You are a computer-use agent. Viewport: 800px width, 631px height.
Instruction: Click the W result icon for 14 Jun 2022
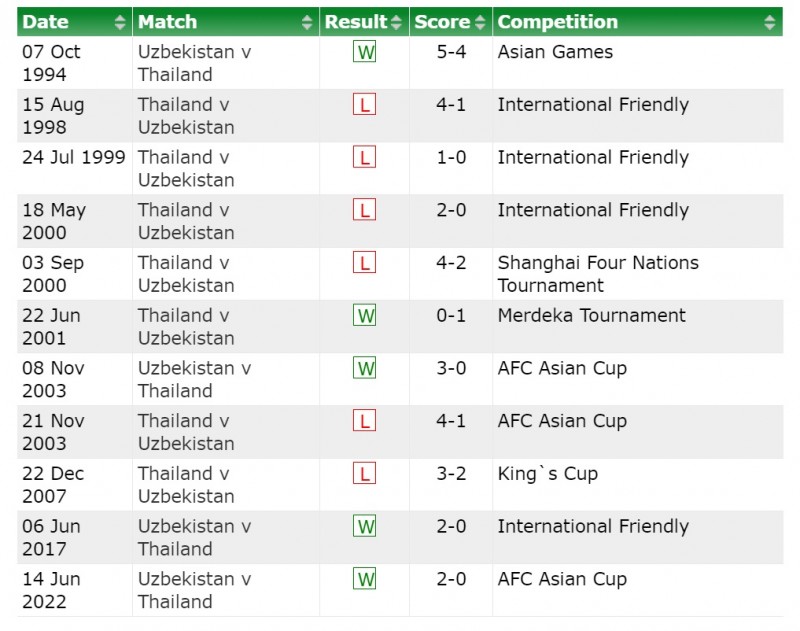coord(365,580)
